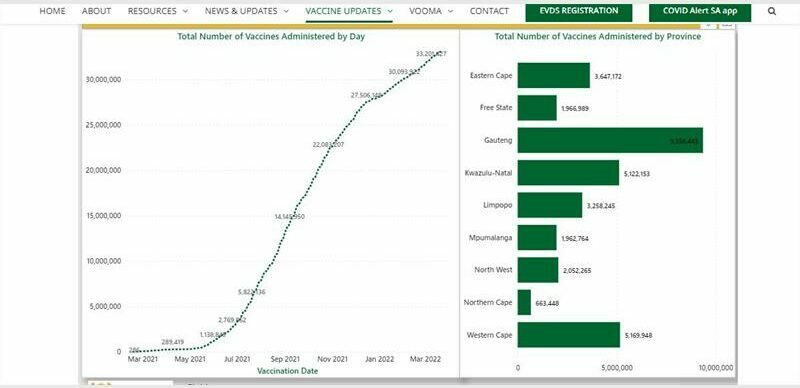Open the About menu item
The width and height of the screenshot is (800, 388).
coord(96,11)
